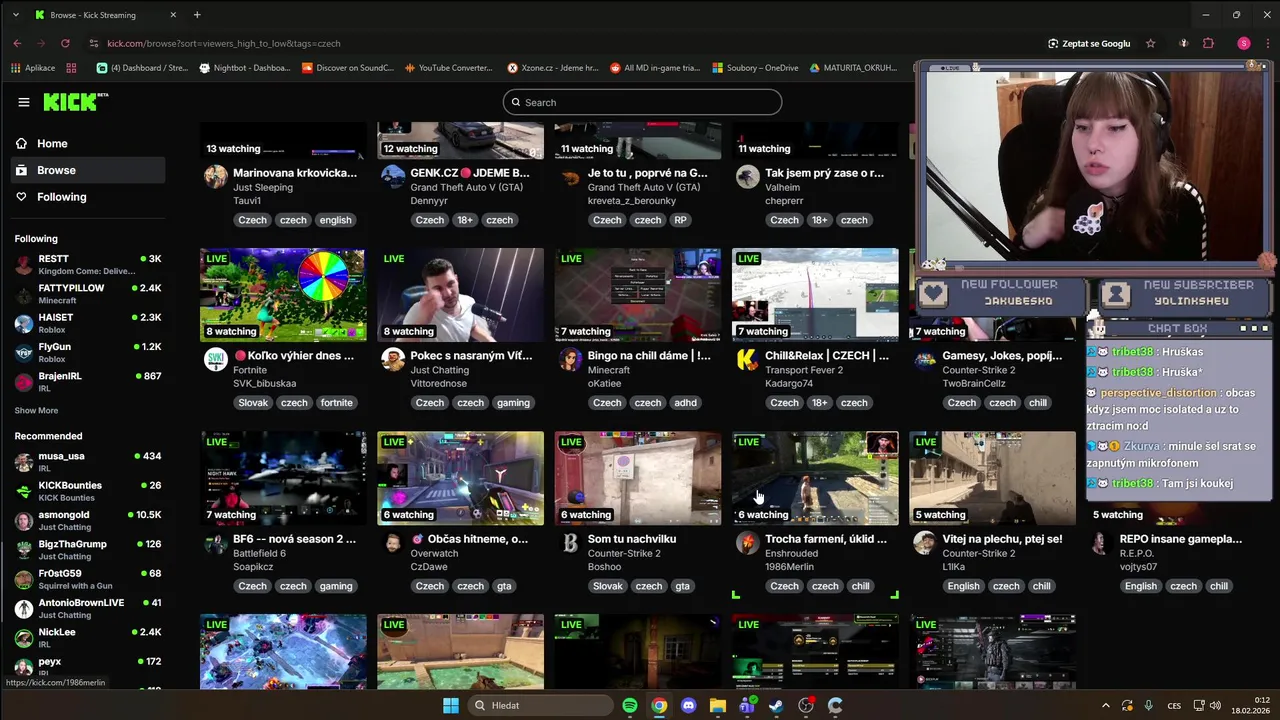Bookmark this page with star icon

(x=1150, y=43)
